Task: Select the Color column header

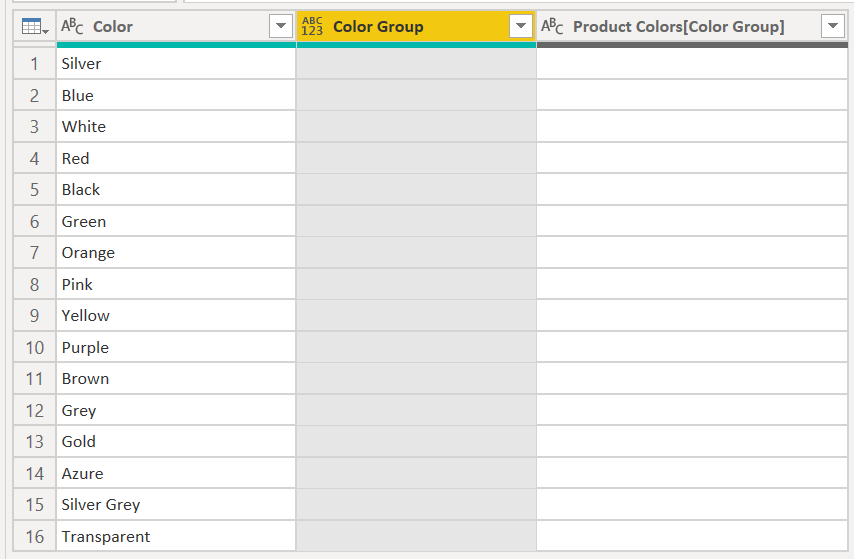Action: click(160, 27)
